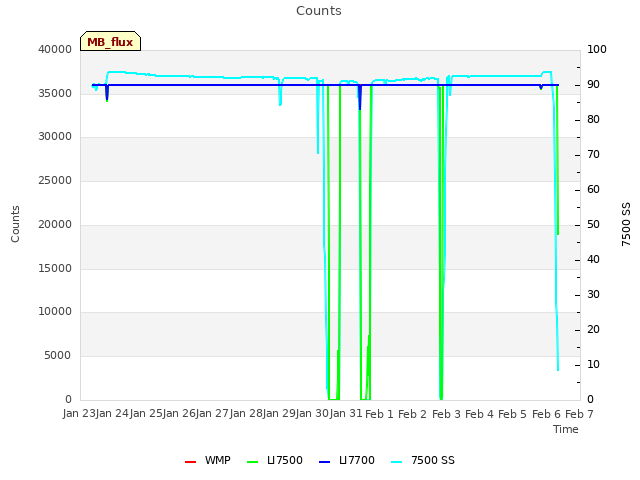Click the green LI7500 legend swatch
The image size is (640, 480).
(x=253, y=462)
